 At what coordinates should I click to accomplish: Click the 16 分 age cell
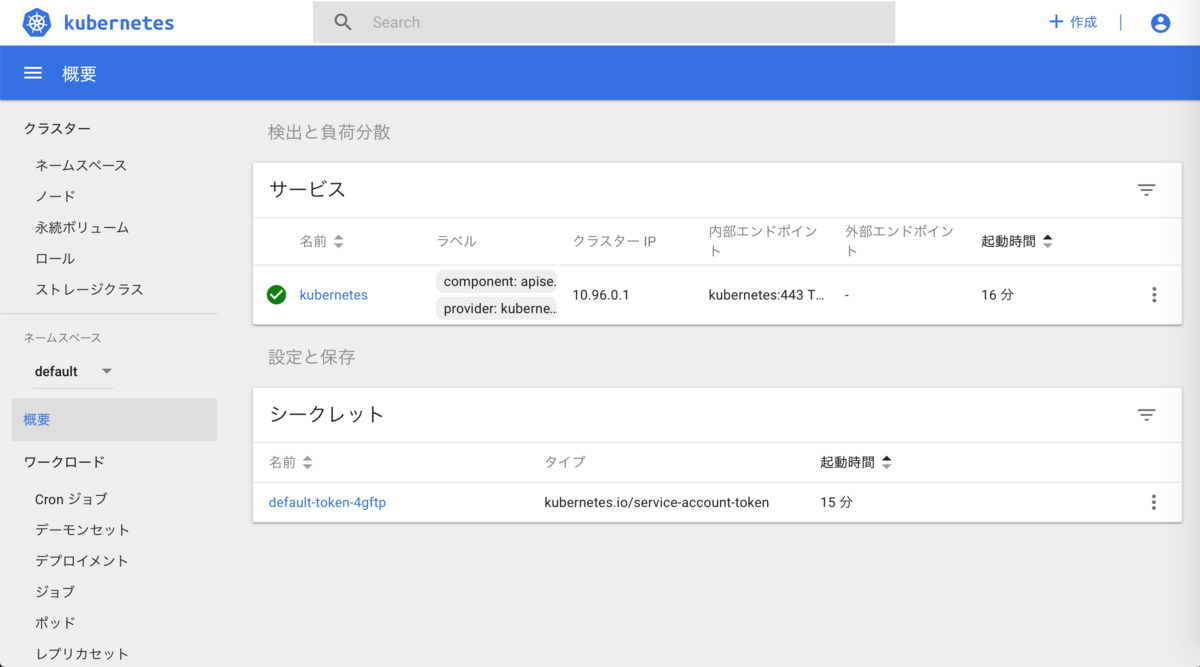click(997, 295)
